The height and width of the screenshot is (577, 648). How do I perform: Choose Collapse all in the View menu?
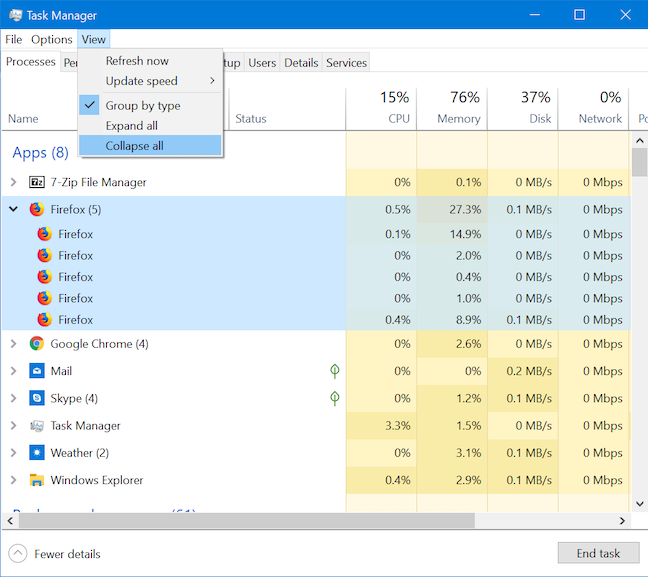[x=150, y=145]
